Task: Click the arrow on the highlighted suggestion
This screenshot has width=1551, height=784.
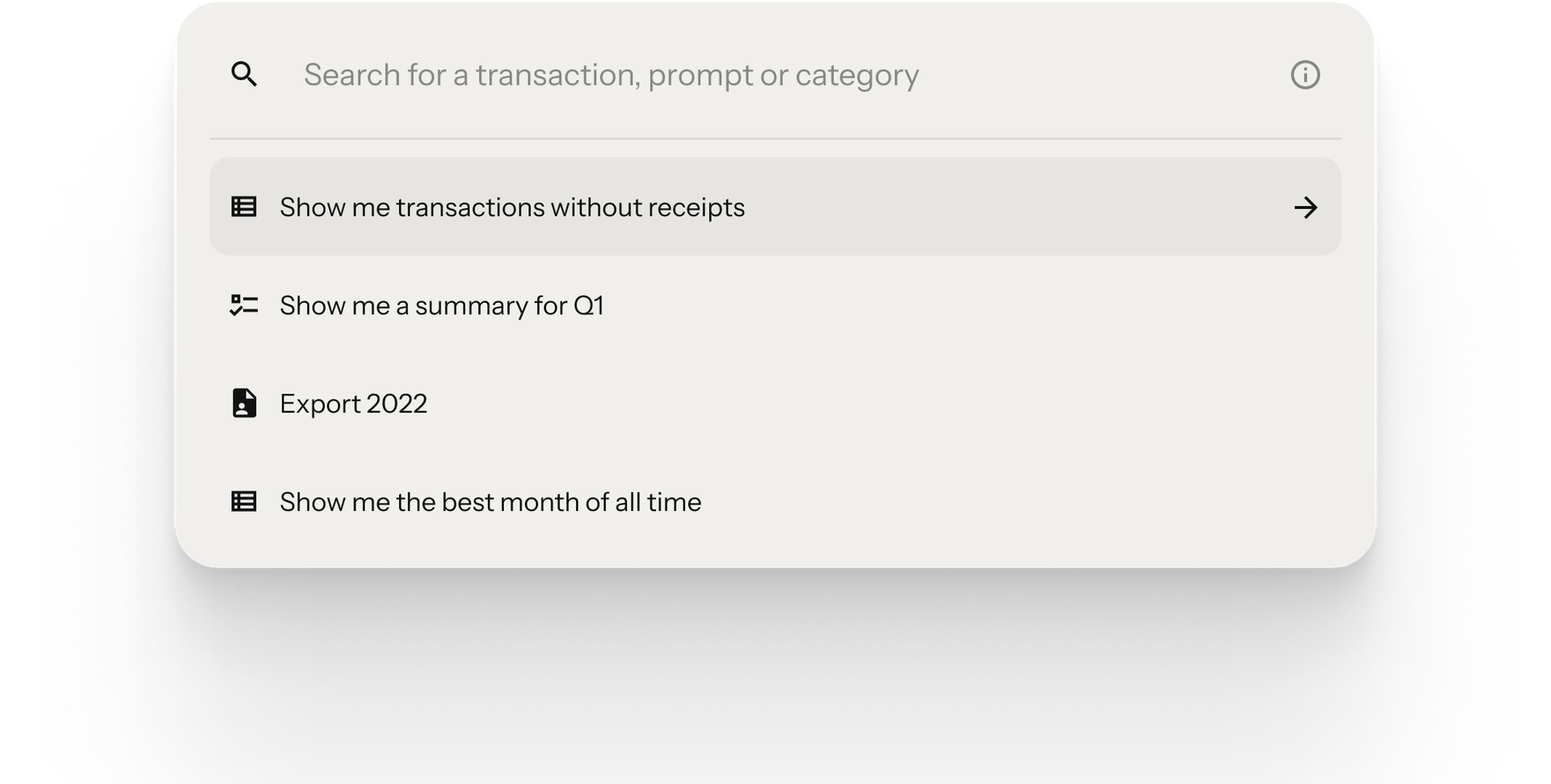Action: coord(1305,208)
